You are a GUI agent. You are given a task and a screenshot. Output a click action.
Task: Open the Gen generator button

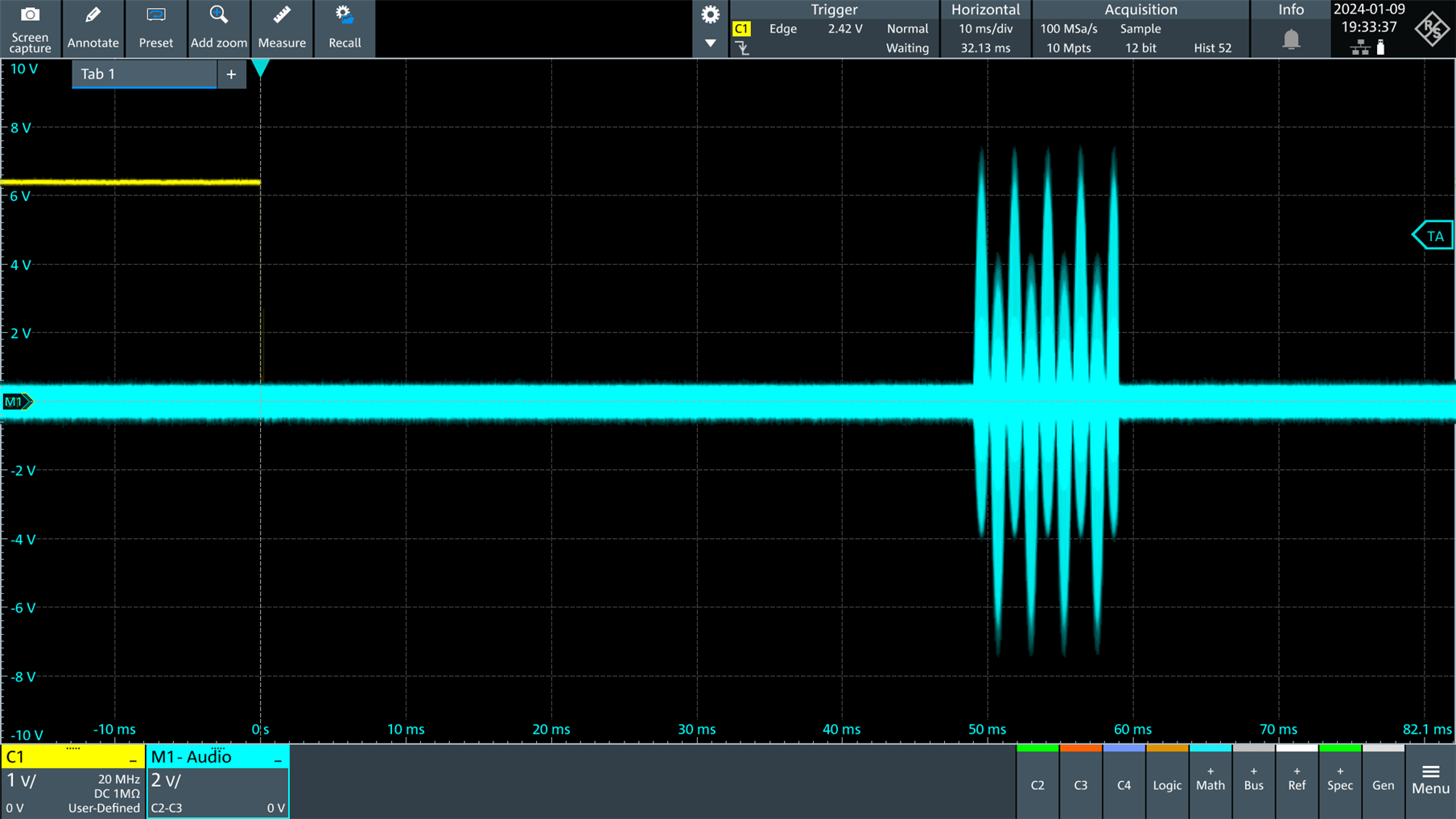1383,781
